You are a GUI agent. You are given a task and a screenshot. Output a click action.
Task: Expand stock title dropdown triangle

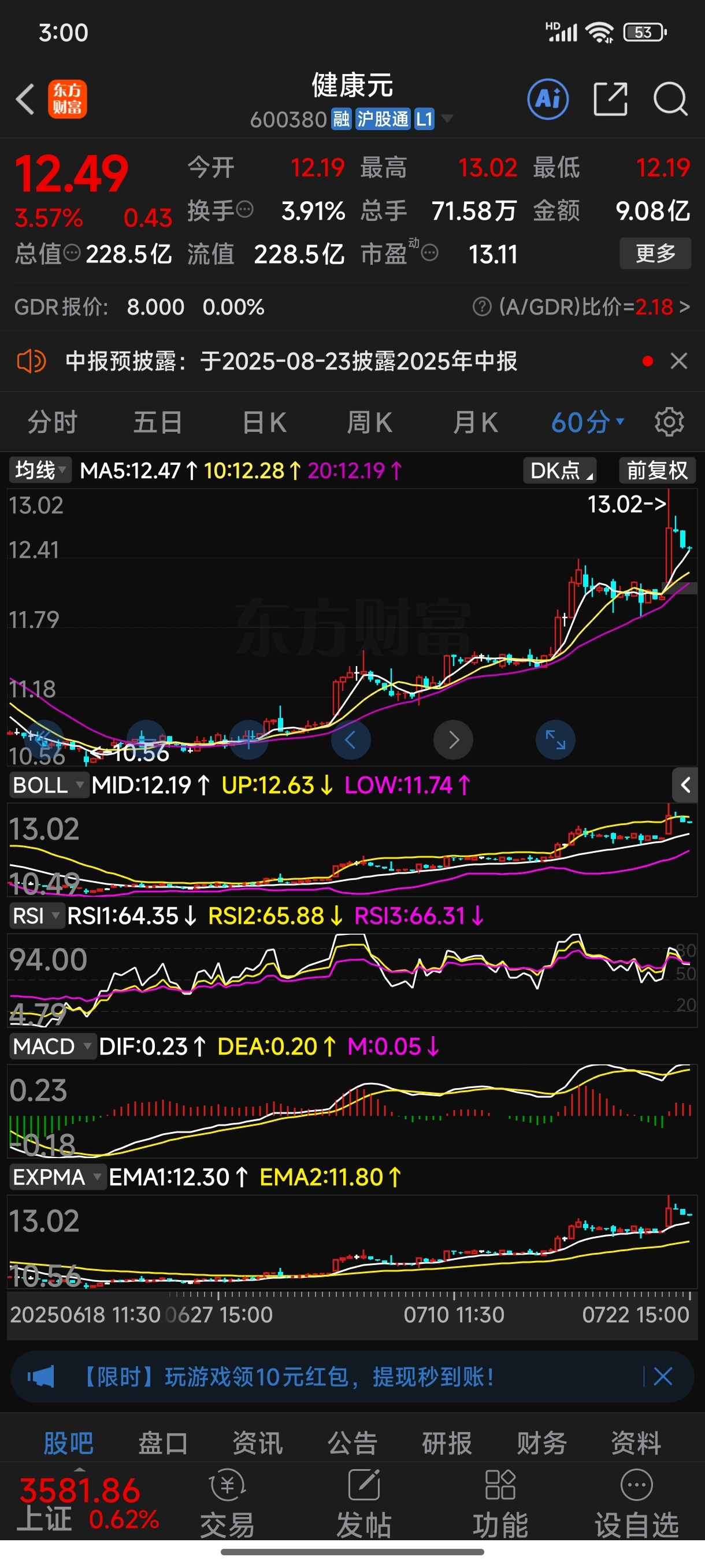pos(447,119)
